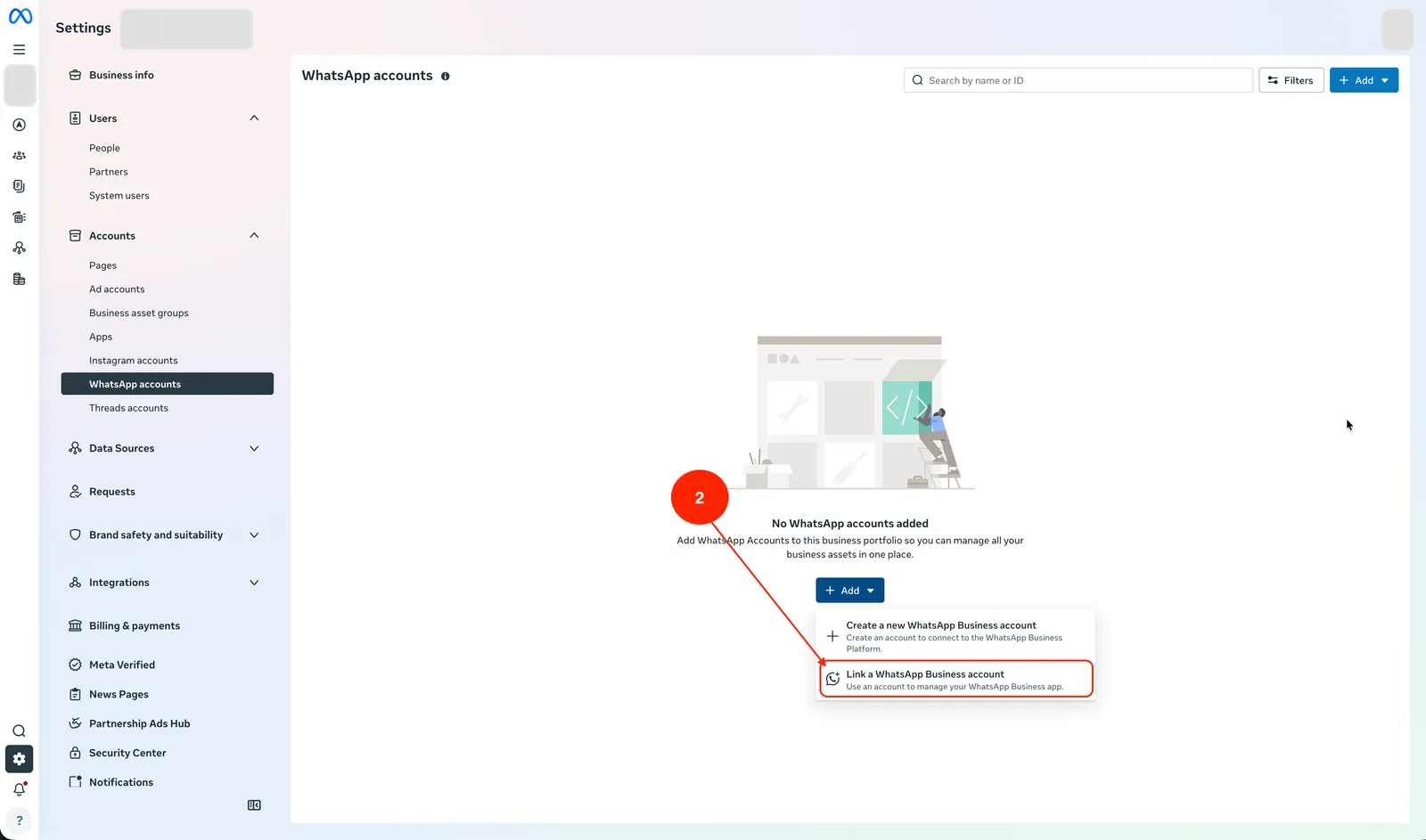This screenshot has height=840, width=1426.
Task: Click the WhatsApp icon in Link account option
Action: [832, 679]
